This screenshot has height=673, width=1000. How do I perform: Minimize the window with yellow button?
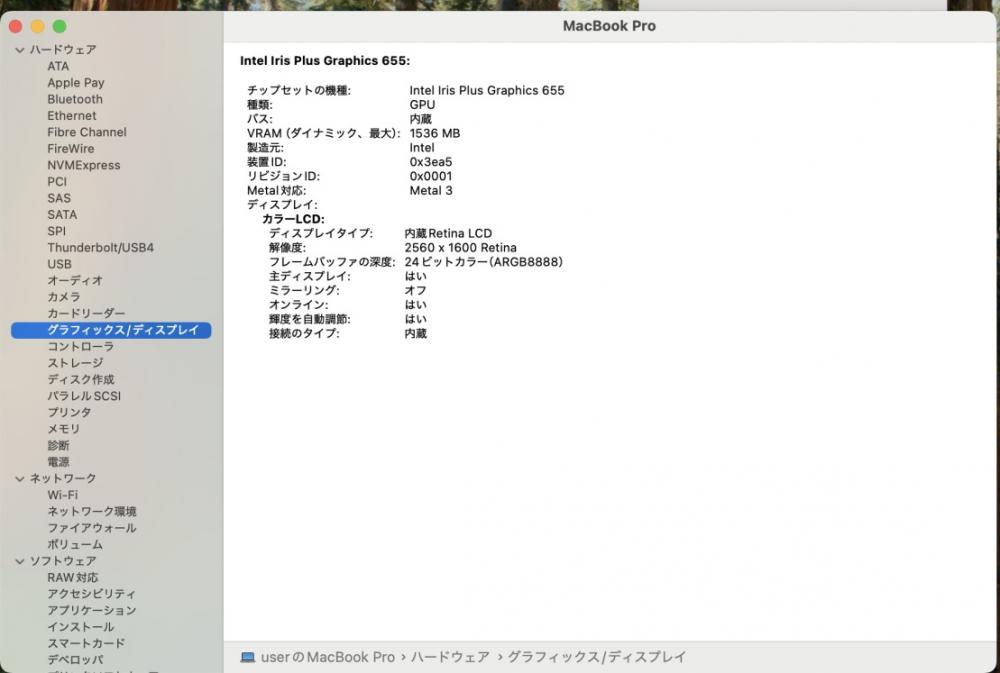coord(38,26)
